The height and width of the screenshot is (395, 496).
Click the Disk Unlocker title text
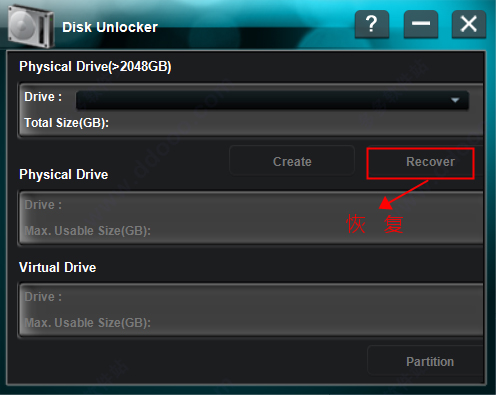110,27
